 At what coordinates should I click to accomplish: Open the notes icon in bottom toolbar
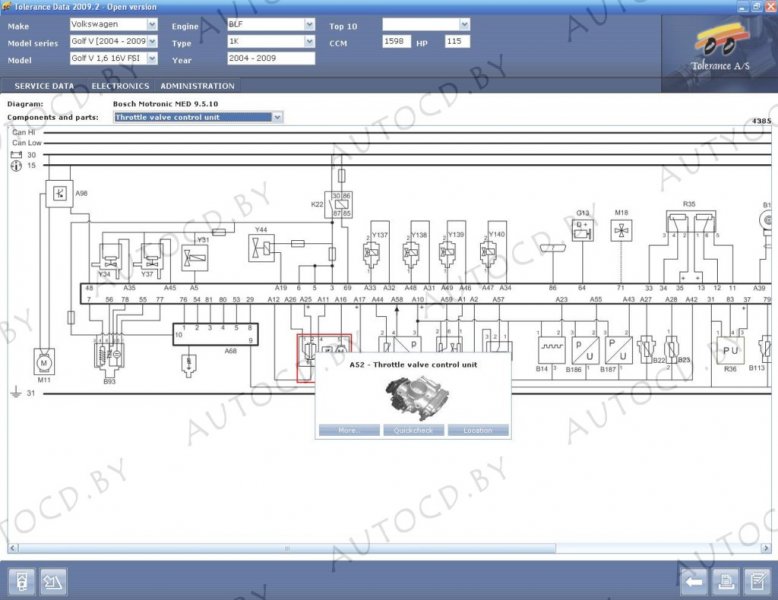[757, 581]
